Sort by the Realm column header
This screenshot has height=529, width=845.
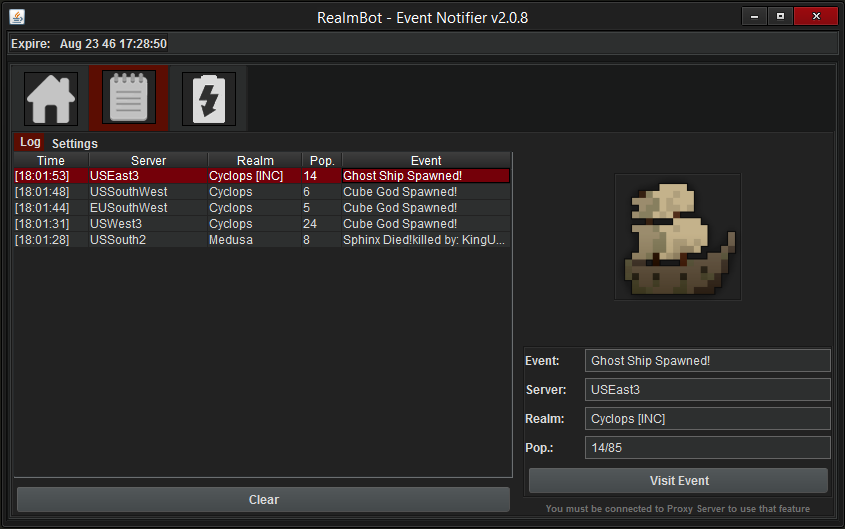click(255, 161)
